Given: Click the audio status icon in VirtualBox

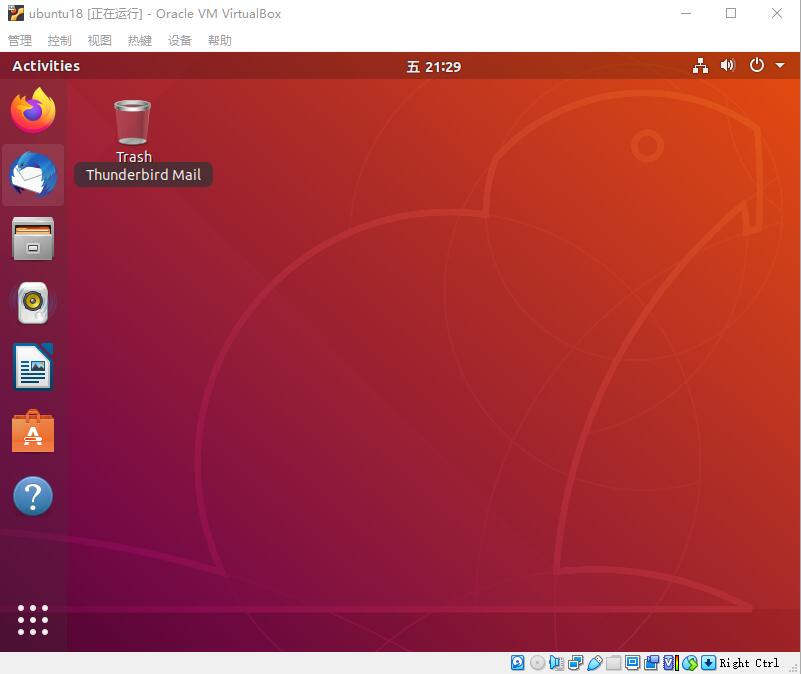Looking at the screenshot, I should click(556, 663).
